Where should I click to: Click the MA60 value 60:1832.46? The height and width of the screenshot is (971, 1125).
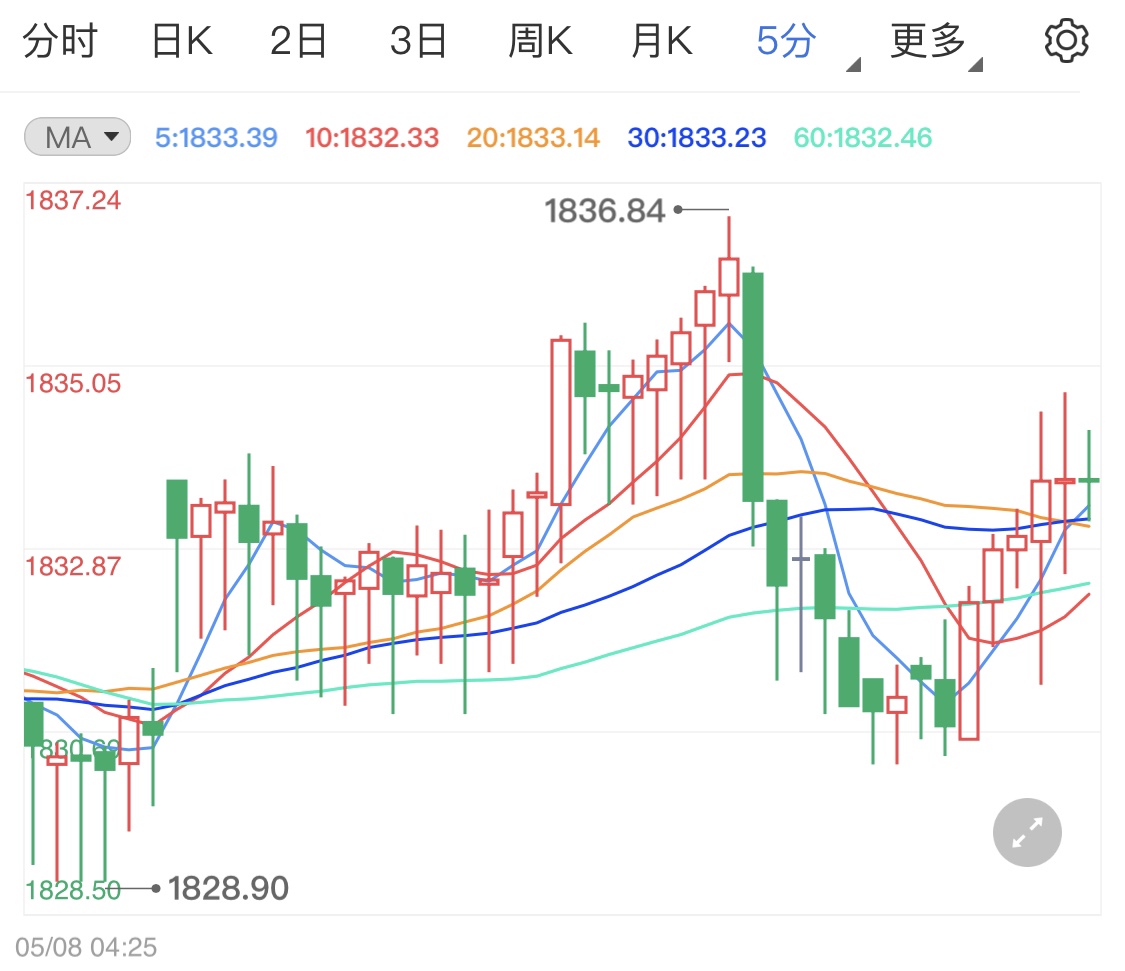tap(862, 138)
